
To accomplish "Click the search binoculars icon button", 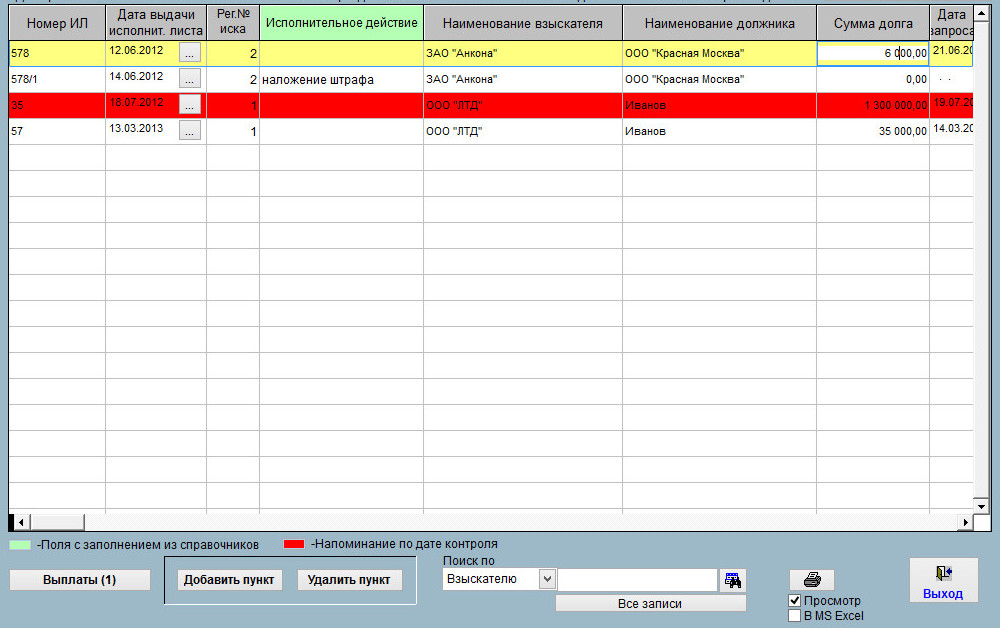I will coord(732,580).
